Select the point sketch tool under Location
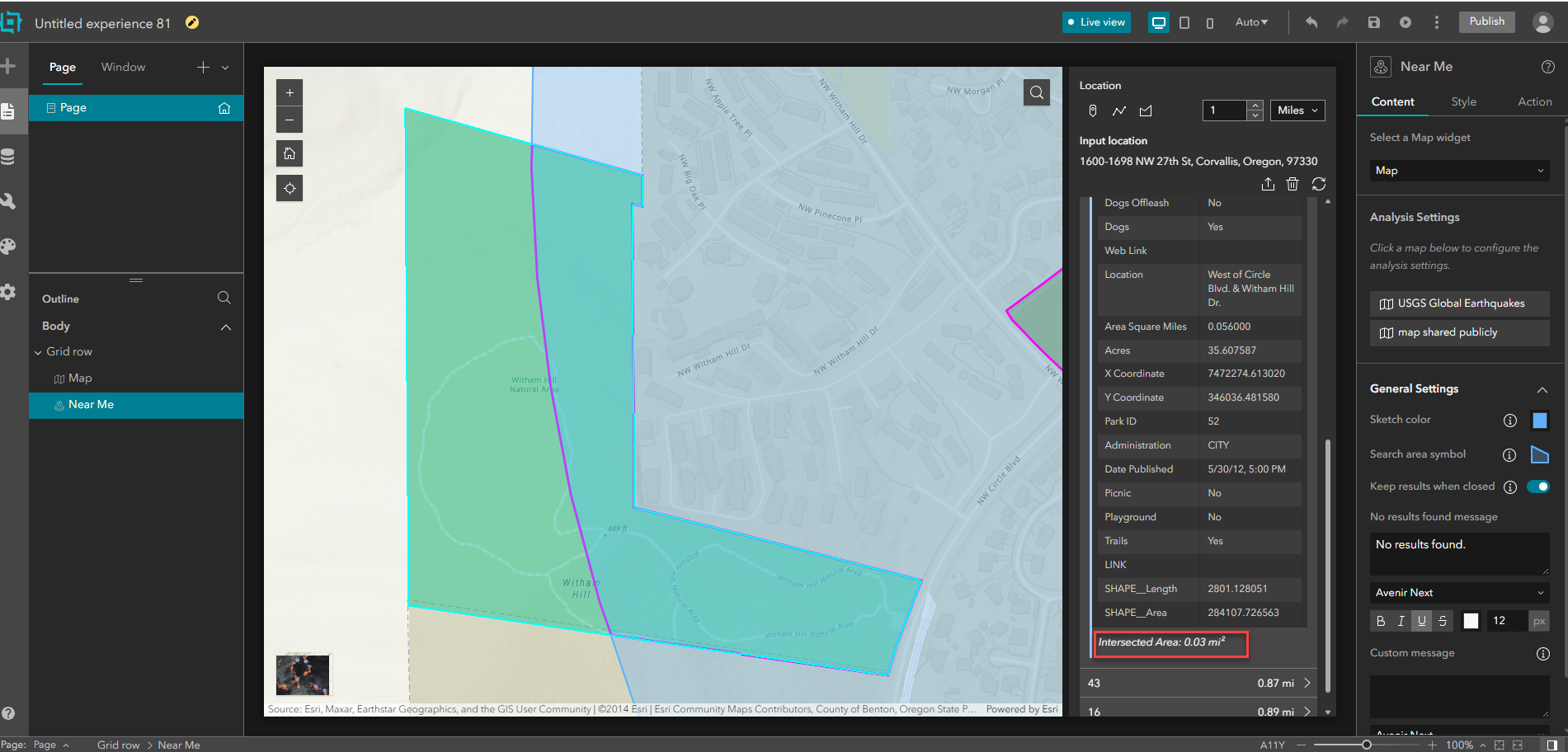The image size is (1568, 752). point(1092,110)
